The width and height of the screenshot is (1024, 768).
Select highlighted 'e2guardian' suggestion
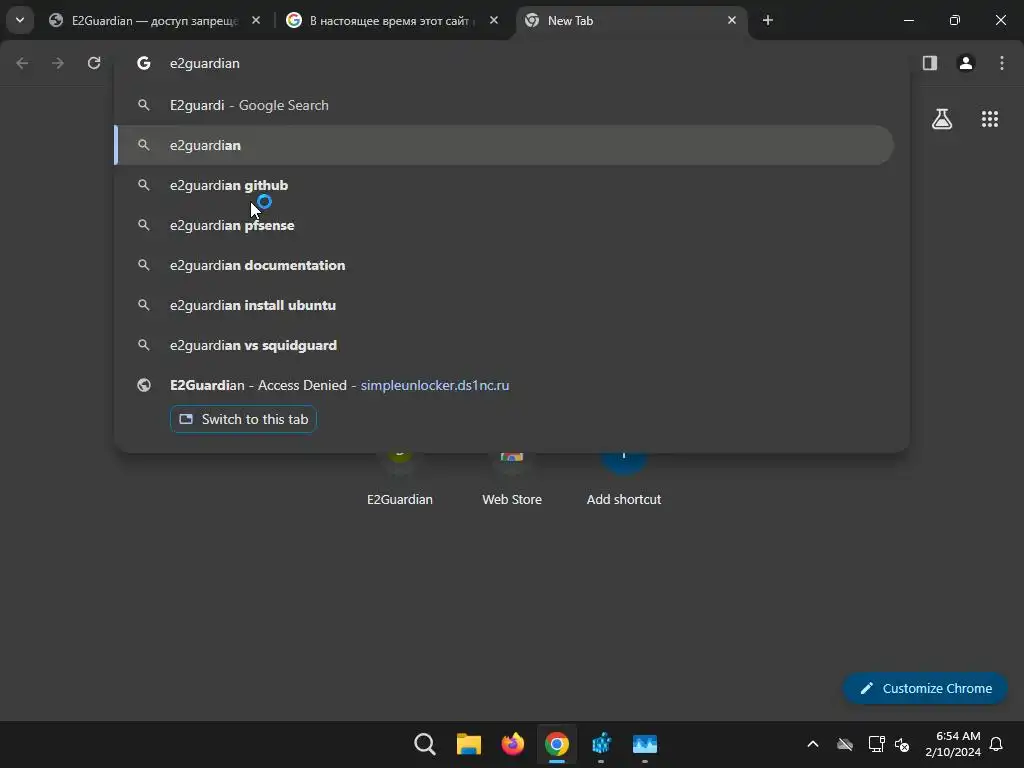coord(504,145)
